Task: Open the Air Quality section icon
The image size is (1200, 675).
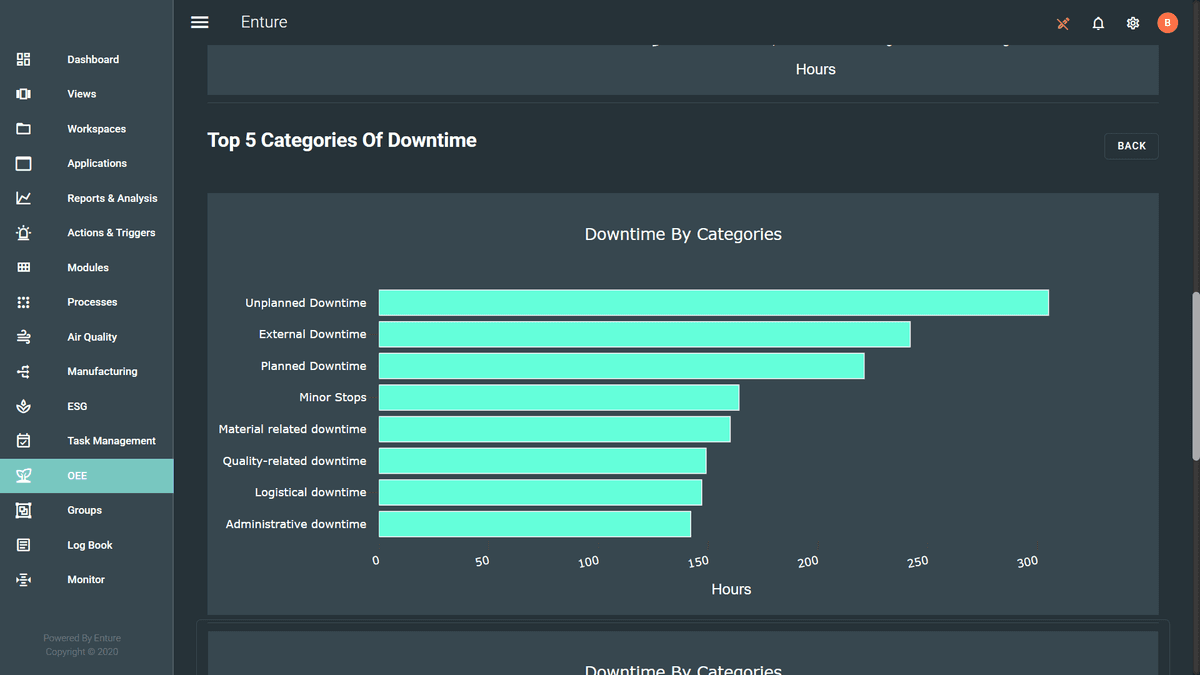Action: (23, 336)
